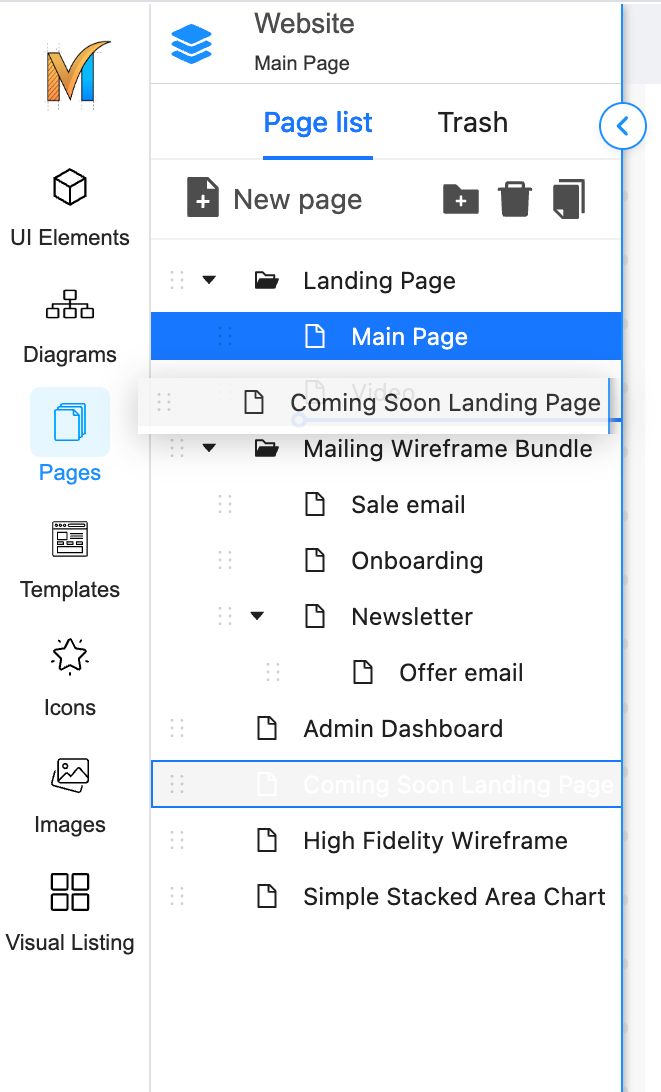
Task: Click the Newsletter page icon
Action: click(315, 616)
